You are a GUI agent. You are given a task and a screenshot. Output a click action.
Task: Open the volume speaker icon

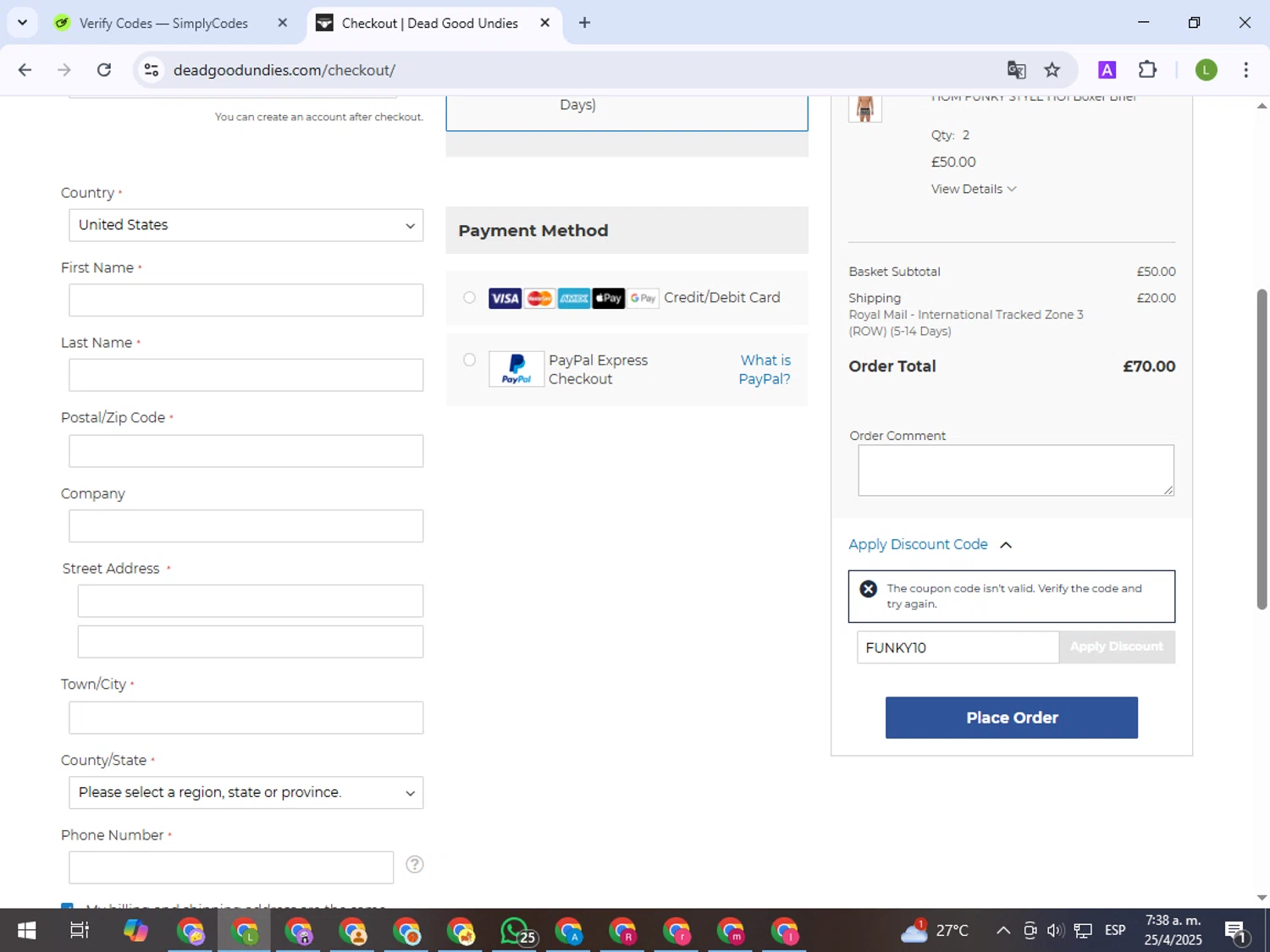pos(1055,931)
